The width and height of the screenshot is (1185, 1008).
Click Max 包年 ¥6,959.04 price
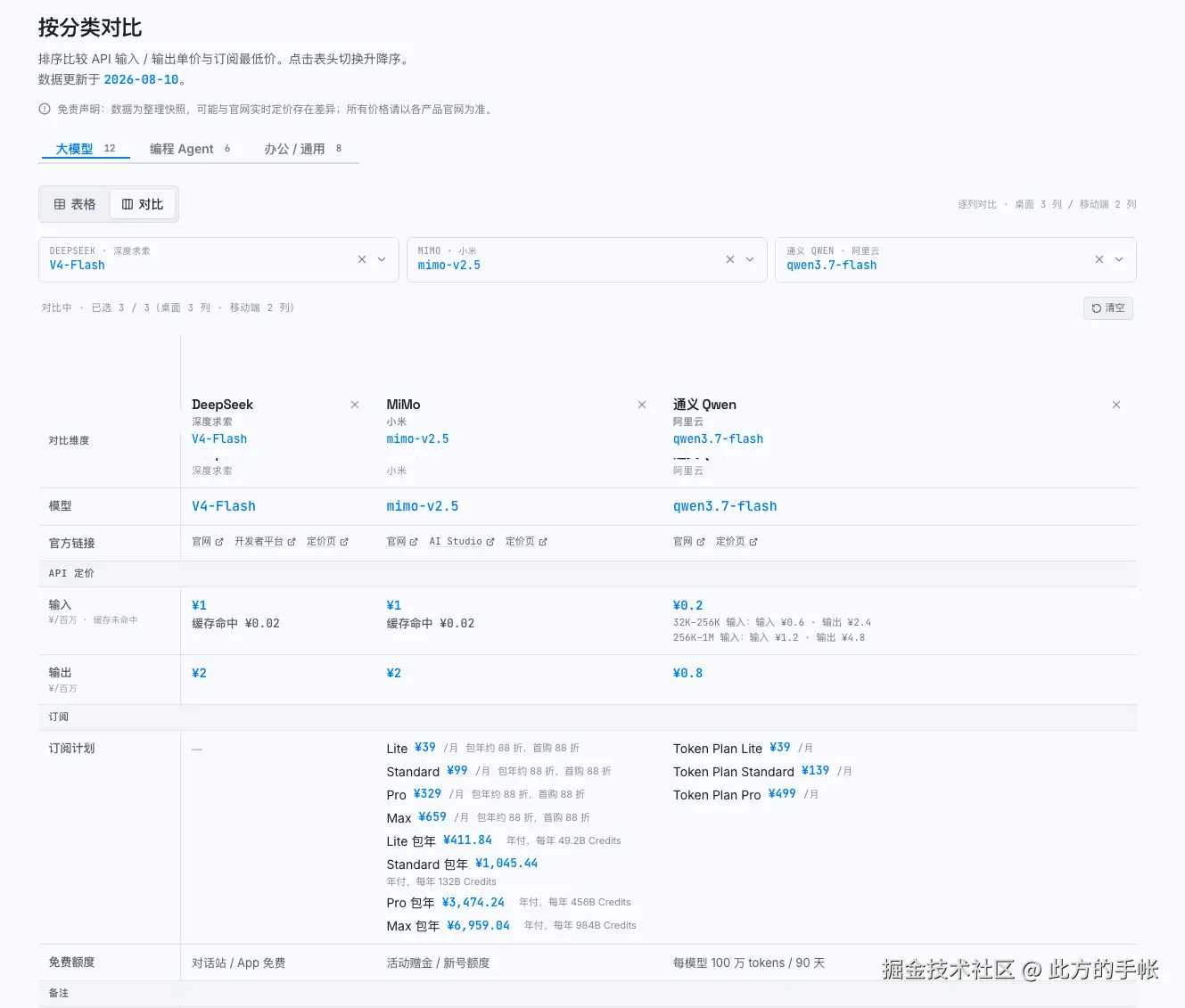[479, 925]
